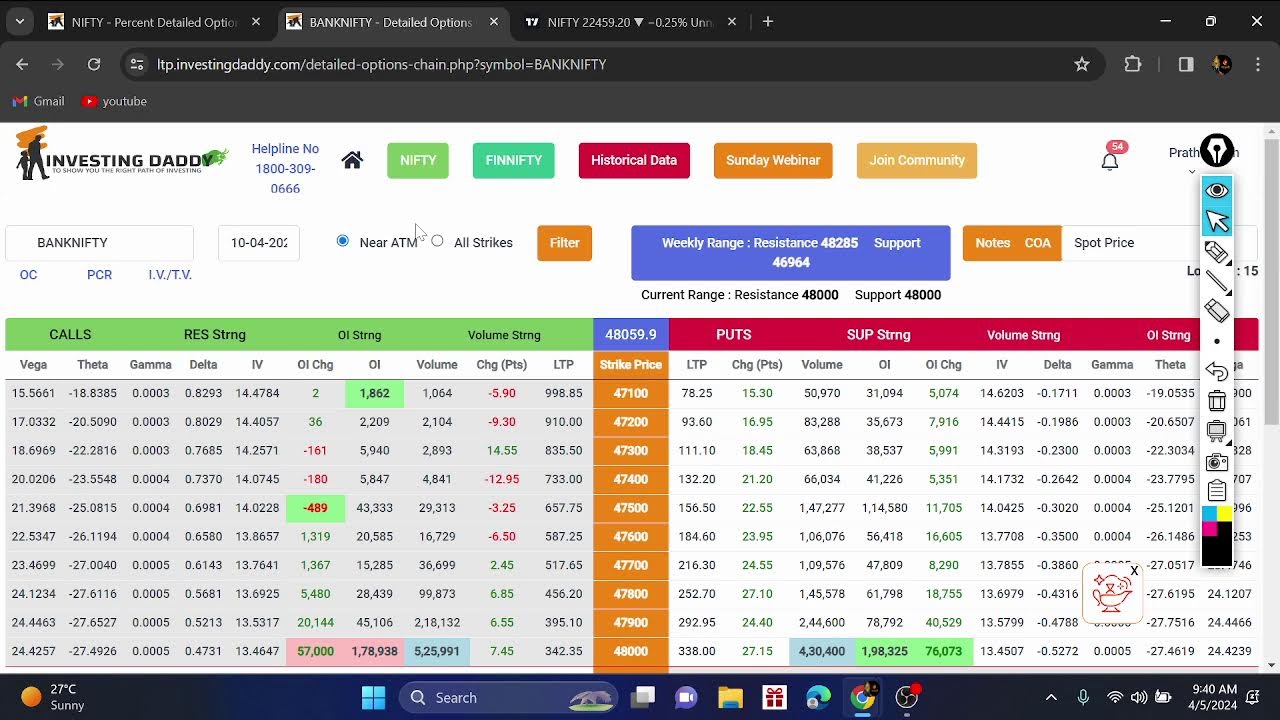
Task: Open the BANKNIFTY symbol dropdown
Action: 99,243
